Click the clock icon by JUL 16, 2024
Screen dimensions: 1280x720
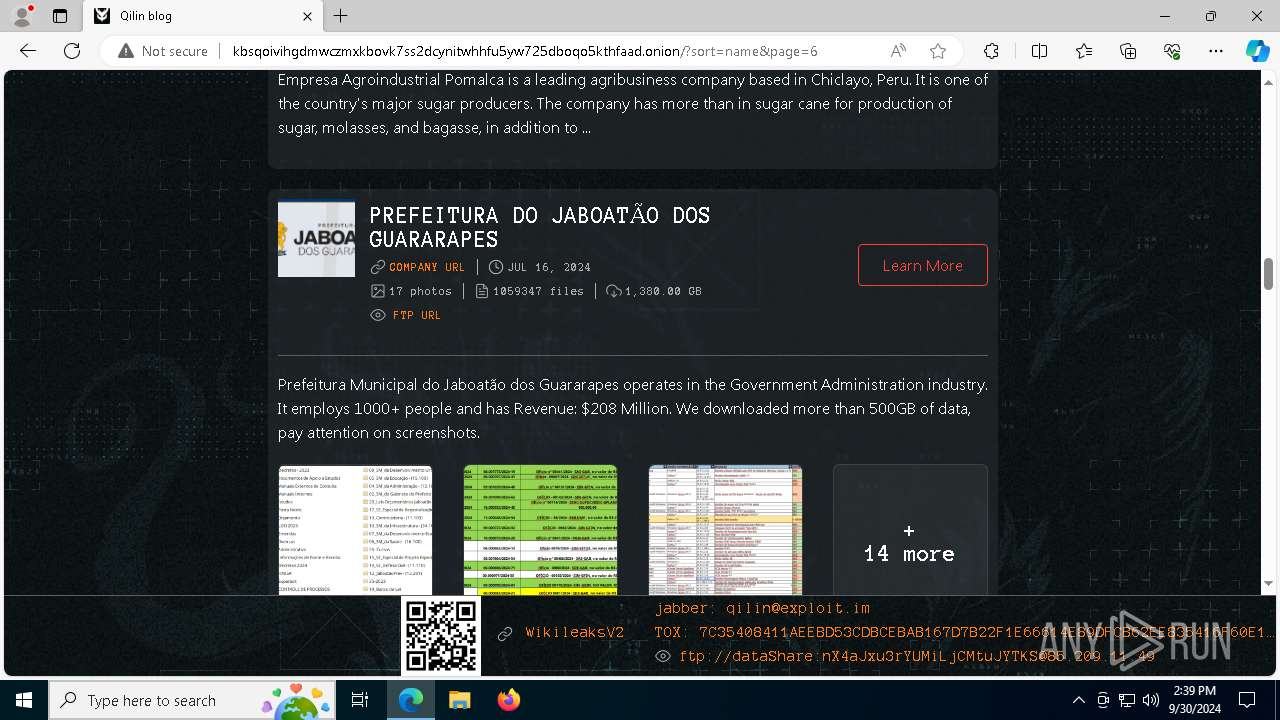(496, 267)
